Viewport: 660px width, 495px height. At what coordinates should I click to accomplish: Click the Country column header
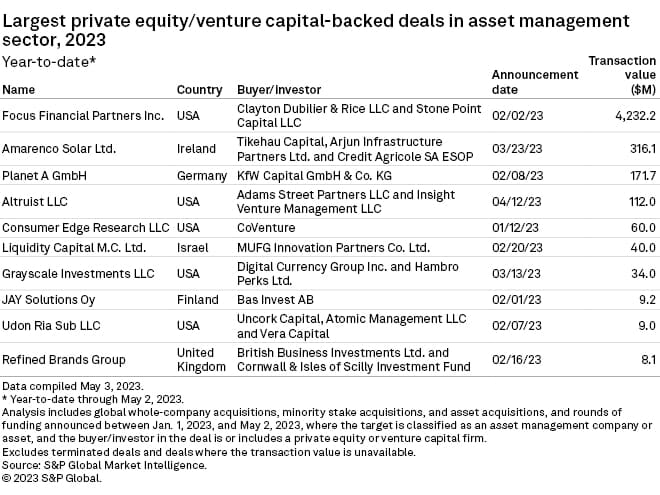[x=199, y=90]
